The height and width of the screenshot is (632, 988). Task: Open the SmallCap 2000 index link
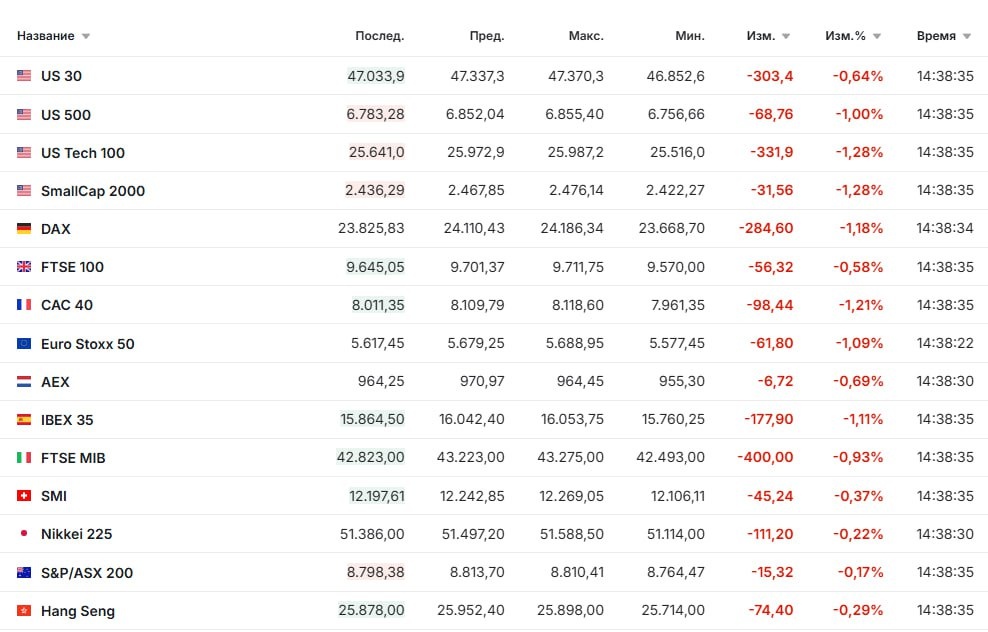click(93, 191)
